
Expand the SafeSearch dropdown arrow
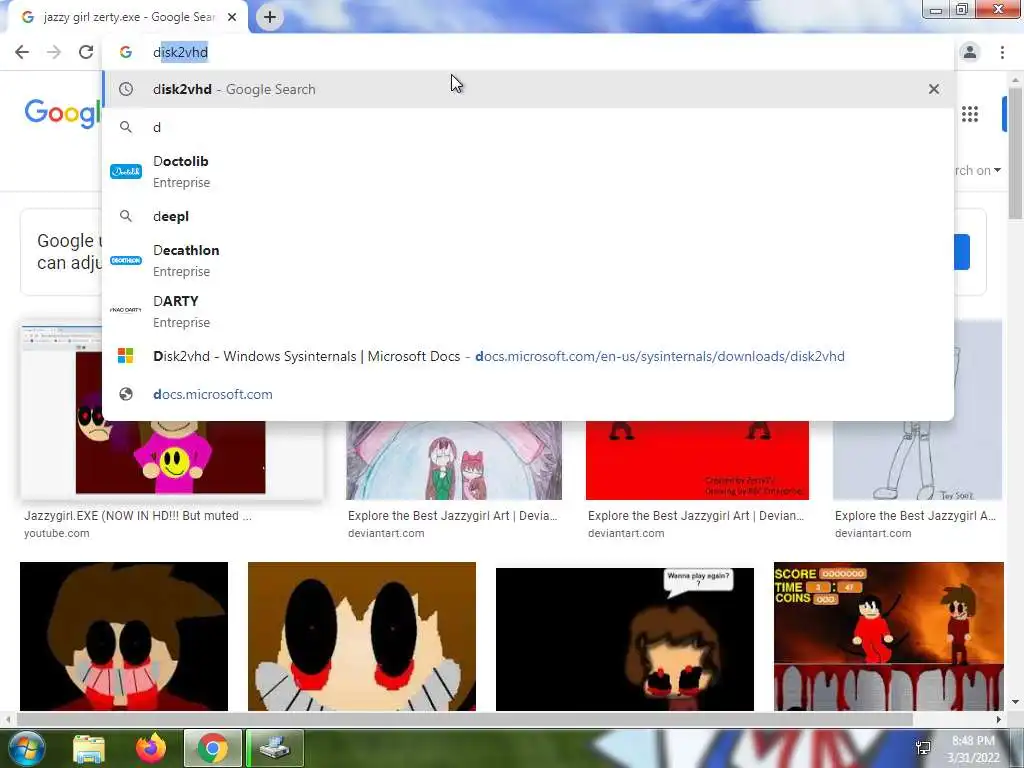(997, 170)
